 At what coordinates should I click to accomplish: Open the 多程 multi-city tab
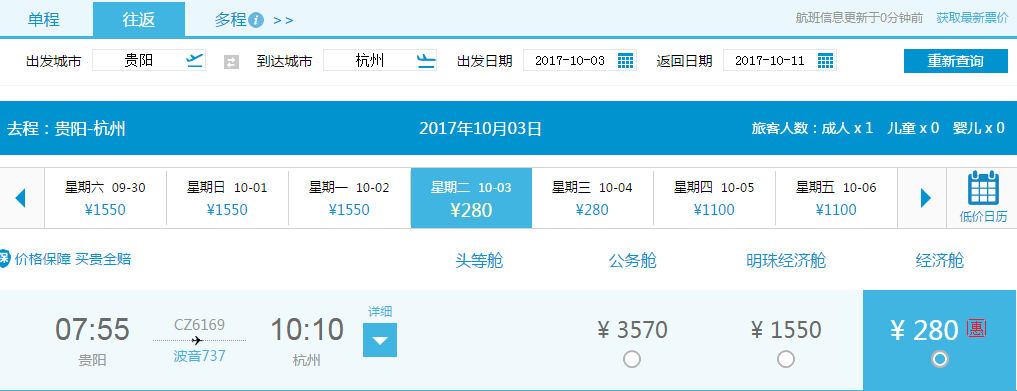[231, 20]
